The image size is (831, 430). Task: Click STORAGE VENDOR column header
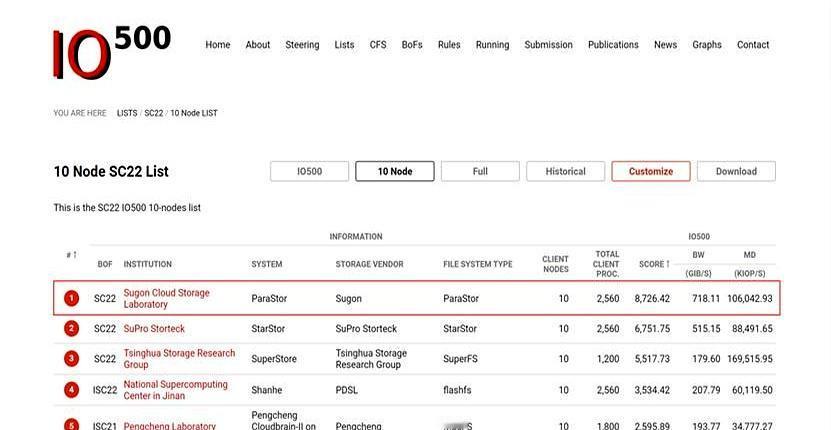(369, 264)
